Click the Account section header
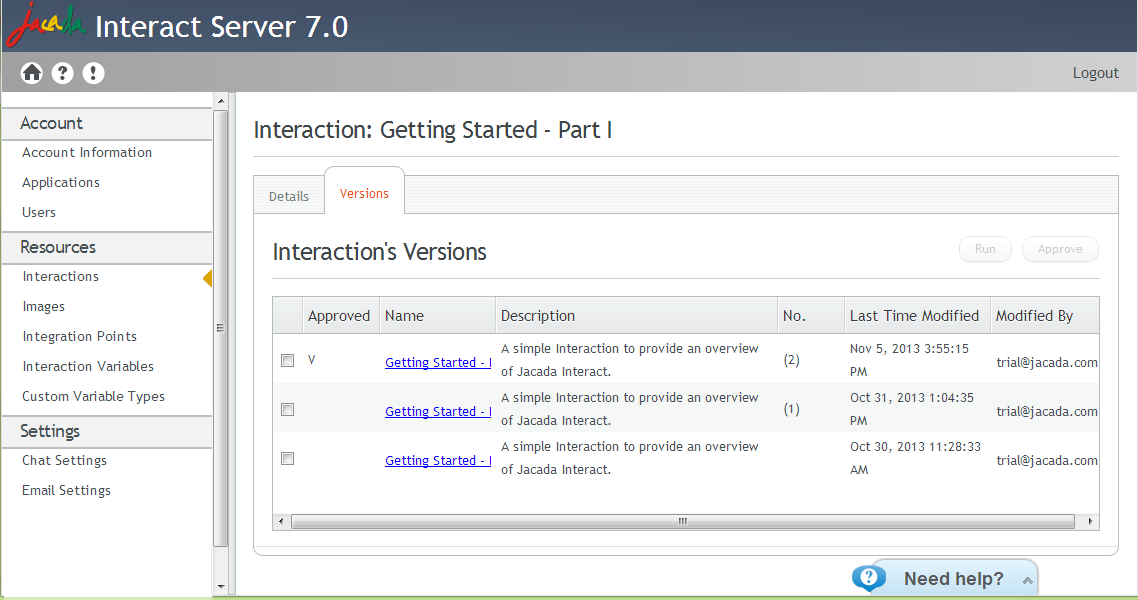This screenshot has height=600, width=1138. pos(107,123)
